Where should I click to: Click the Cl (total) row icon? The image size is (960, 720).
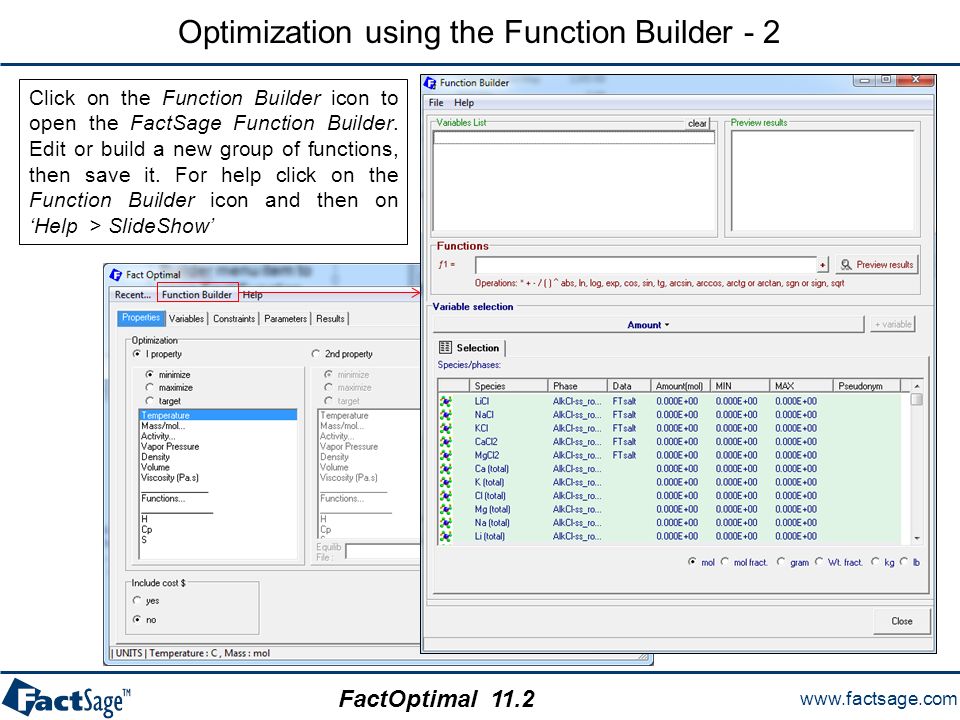pos(446,496)
